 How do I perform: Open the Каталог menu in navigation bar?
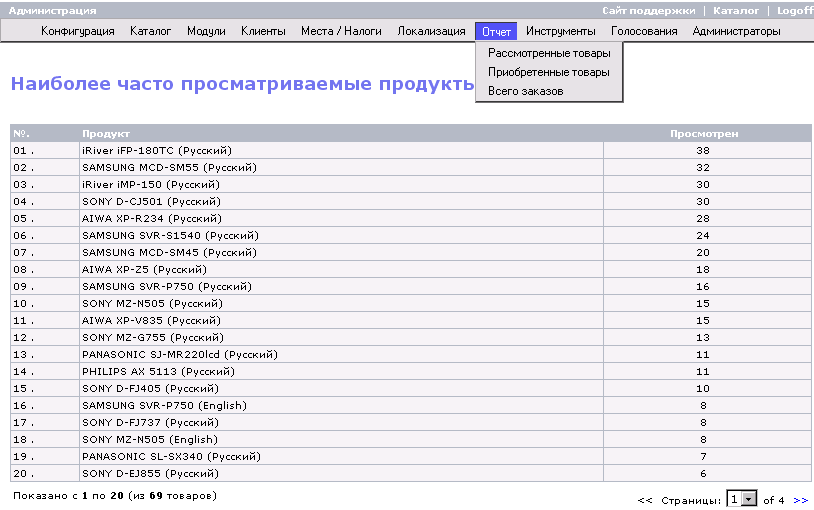[151, 31]
